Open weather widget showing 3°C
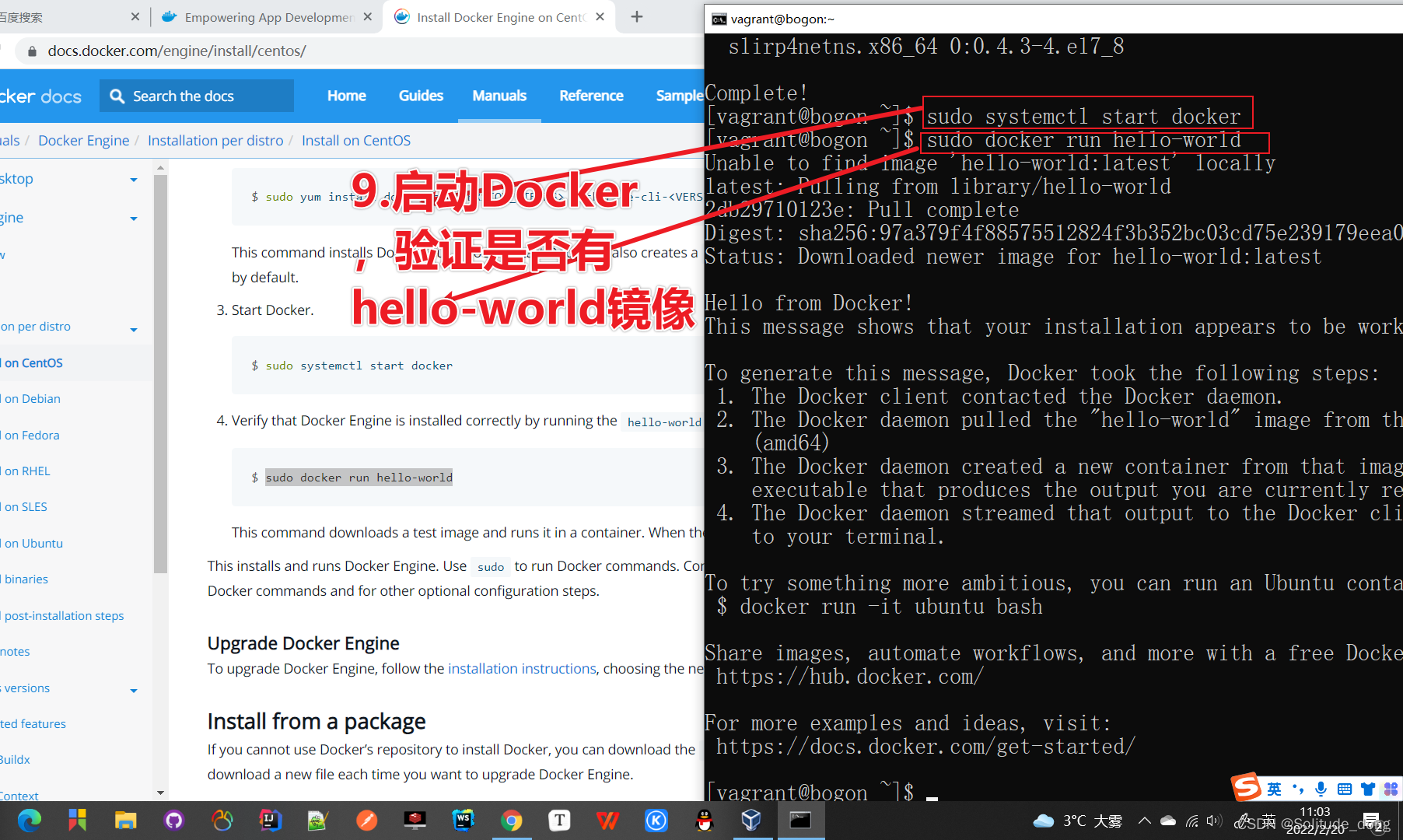 click(1077, 821)
